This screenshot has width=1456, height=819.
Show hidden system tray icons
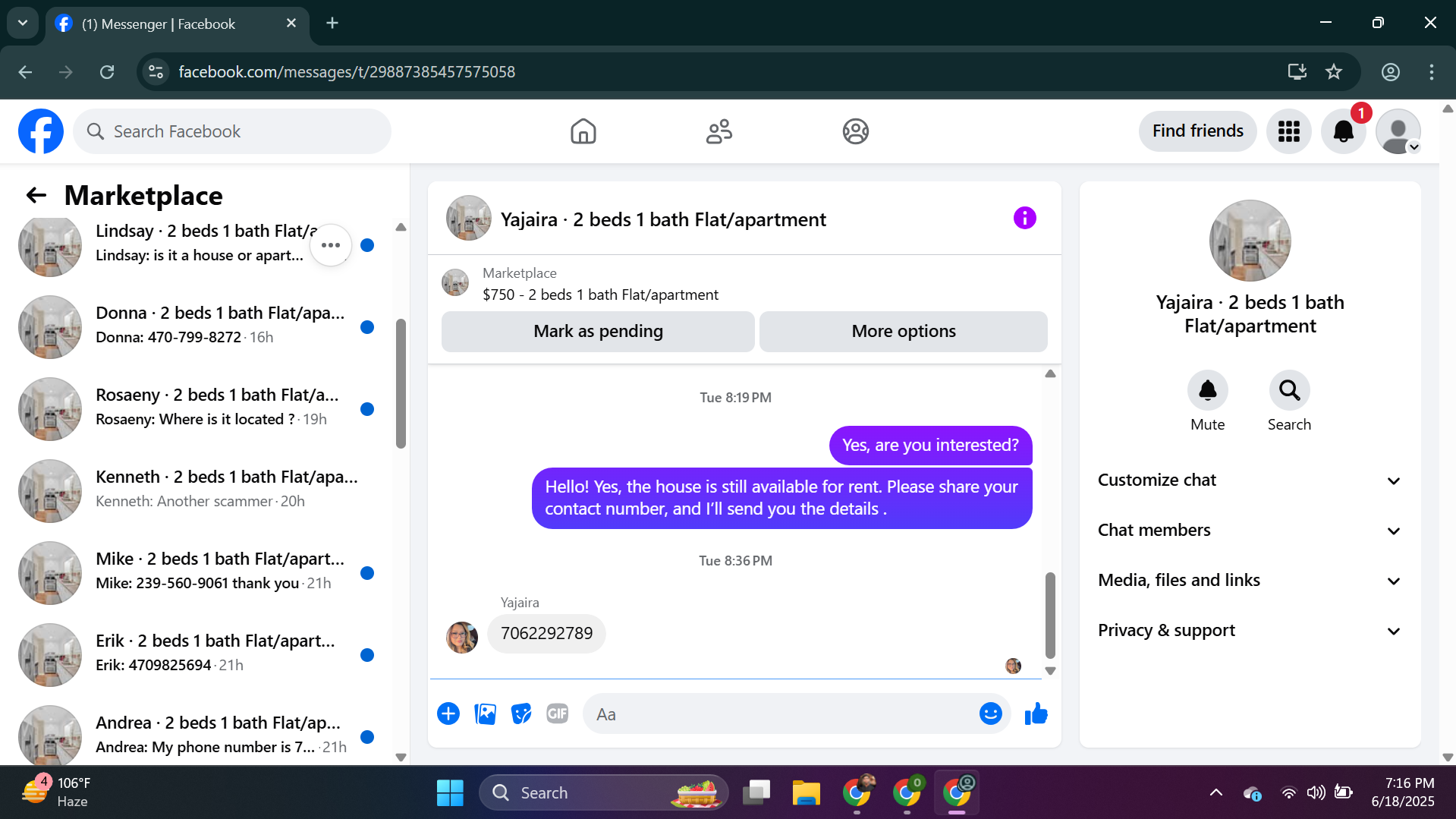1215,793
